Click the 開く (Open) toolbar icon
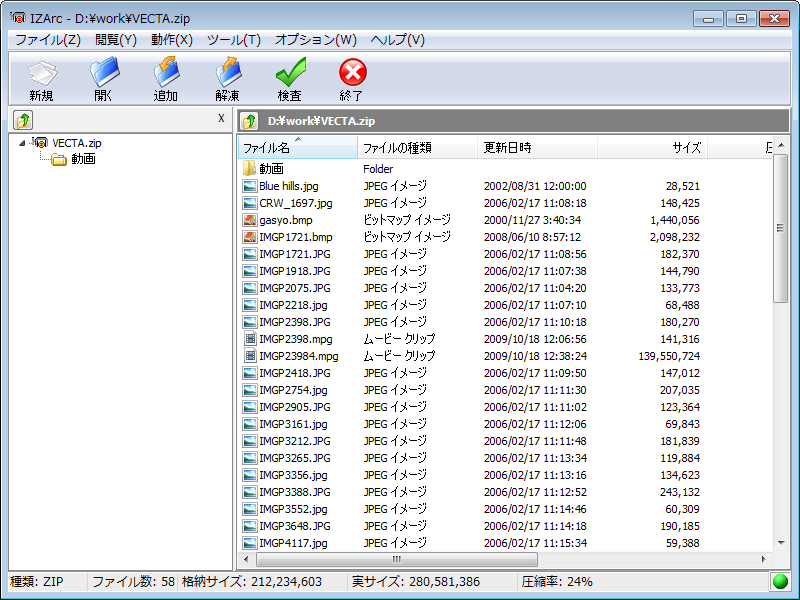Screen dimensions: 800x600 pos(104,72)
